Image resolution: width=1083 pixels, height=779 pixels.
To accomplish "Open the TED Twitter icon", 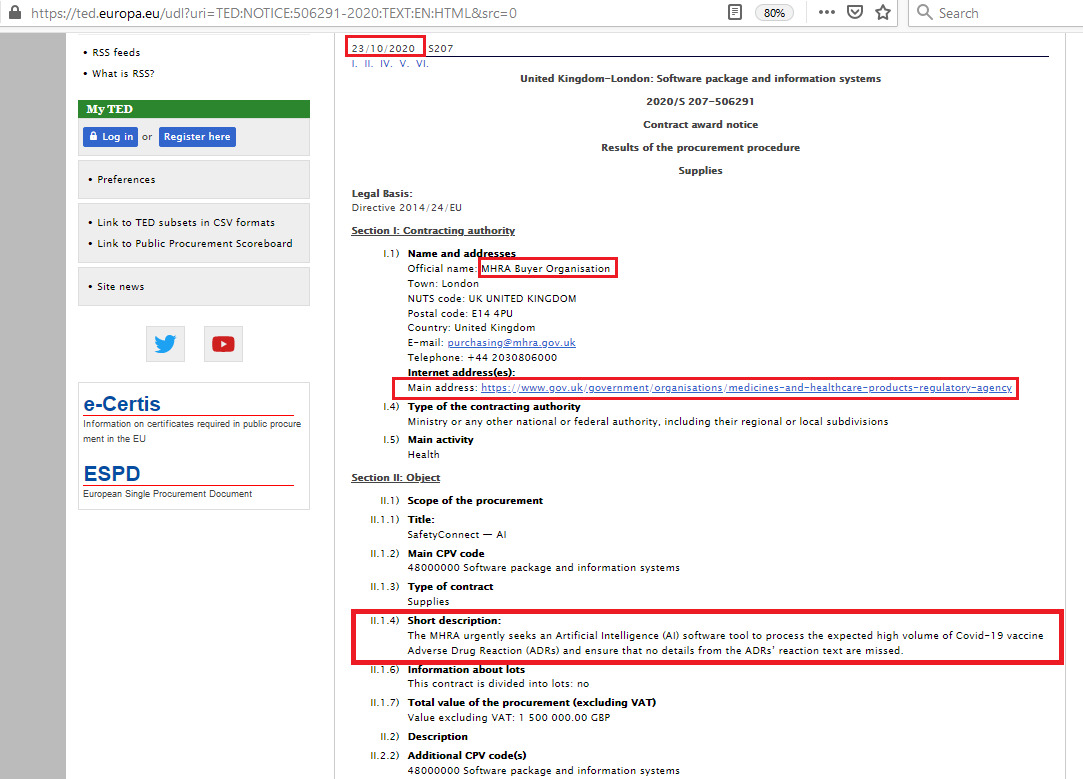I will pyautogui.click(x=165, y=344).
